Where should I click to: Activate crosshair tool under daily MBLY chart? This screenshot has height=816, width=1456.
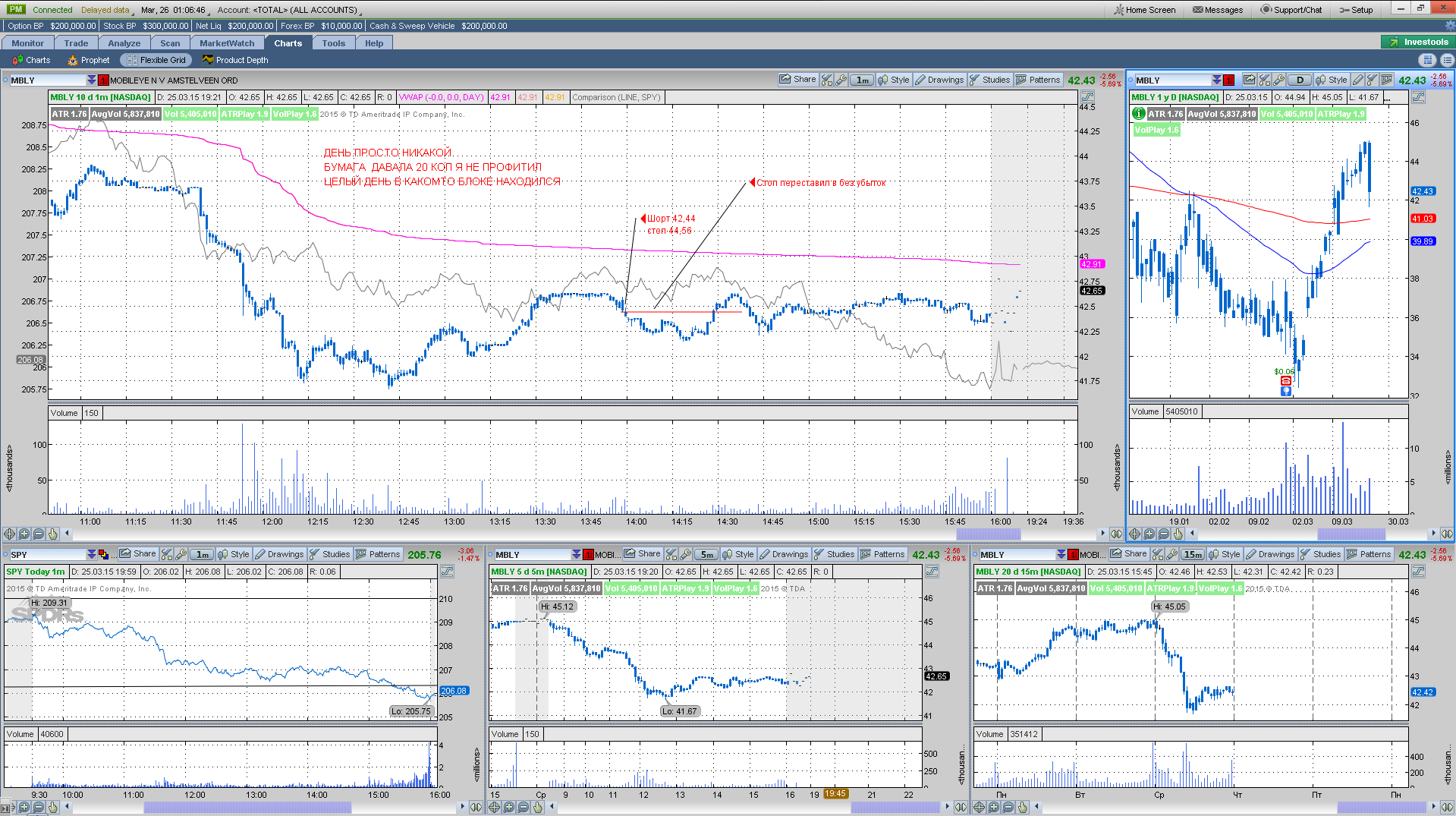(1135, 534)
